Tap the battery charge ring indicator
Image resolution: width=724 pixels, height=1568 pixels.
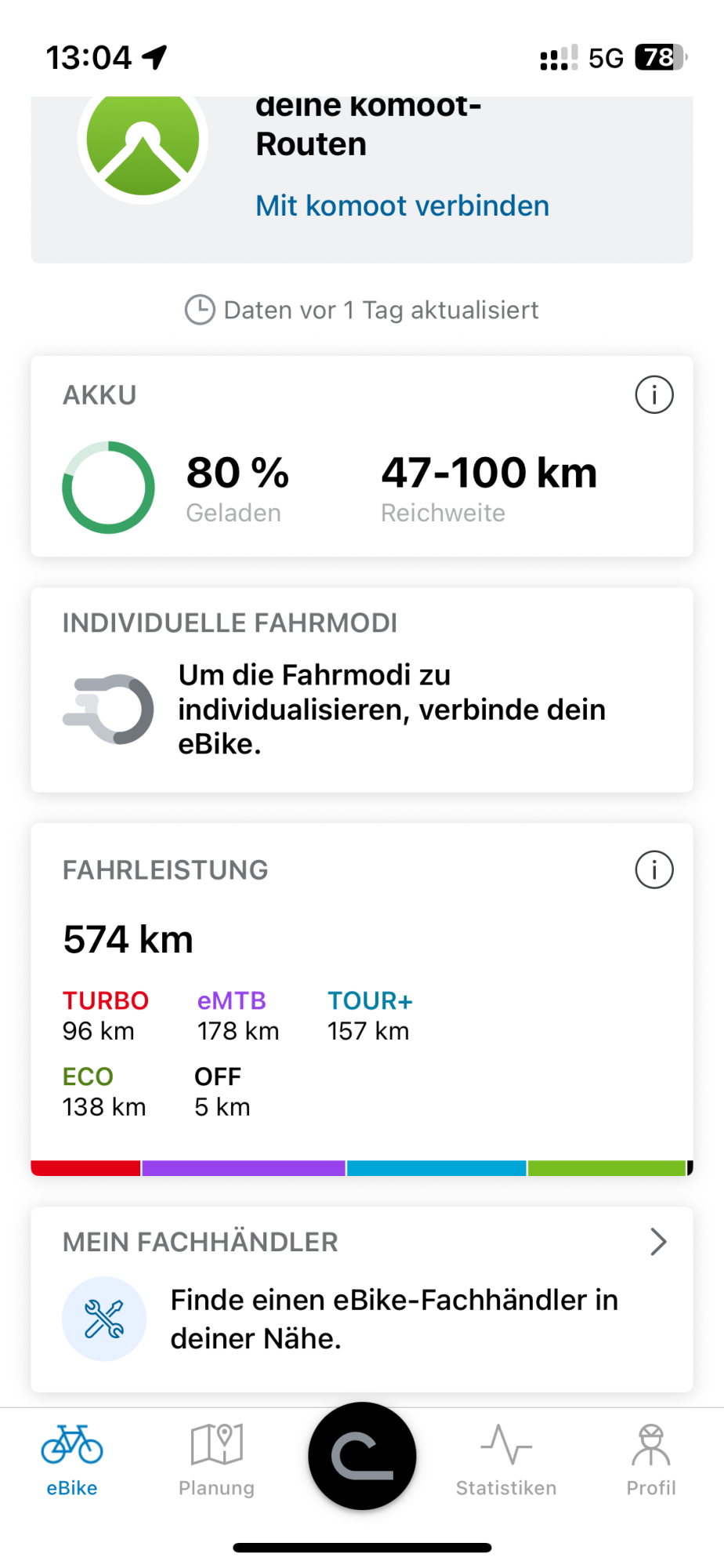(108, 488)
